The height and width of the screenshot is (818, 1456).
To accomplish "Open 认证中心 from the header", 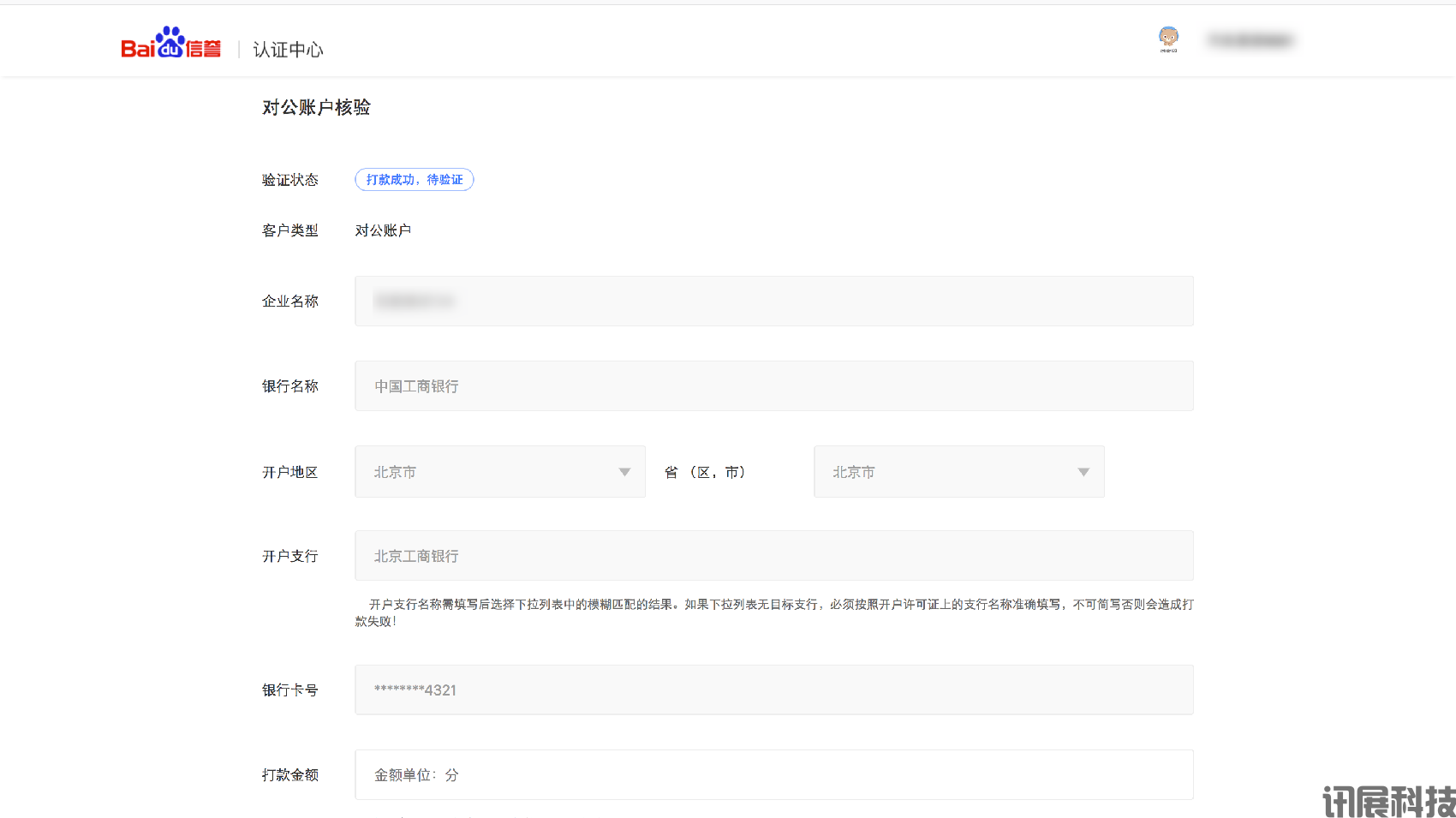I will coord(288,50).
